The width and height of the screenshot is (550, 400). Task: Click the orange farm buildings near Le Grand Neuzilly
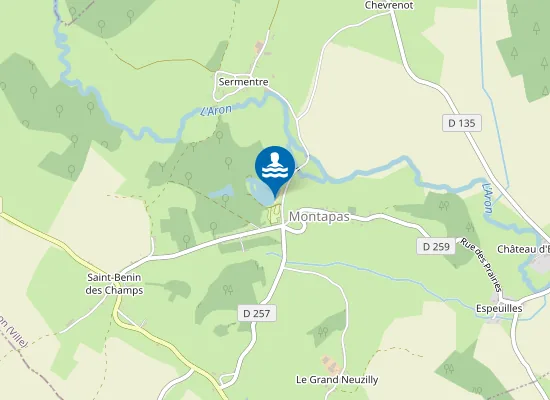click(330, 364)
